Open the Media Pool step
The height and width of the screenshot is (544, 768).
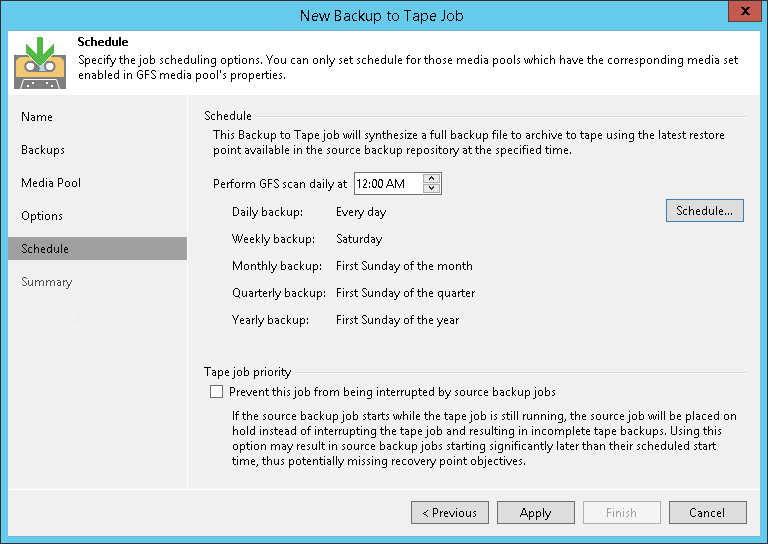51,183
